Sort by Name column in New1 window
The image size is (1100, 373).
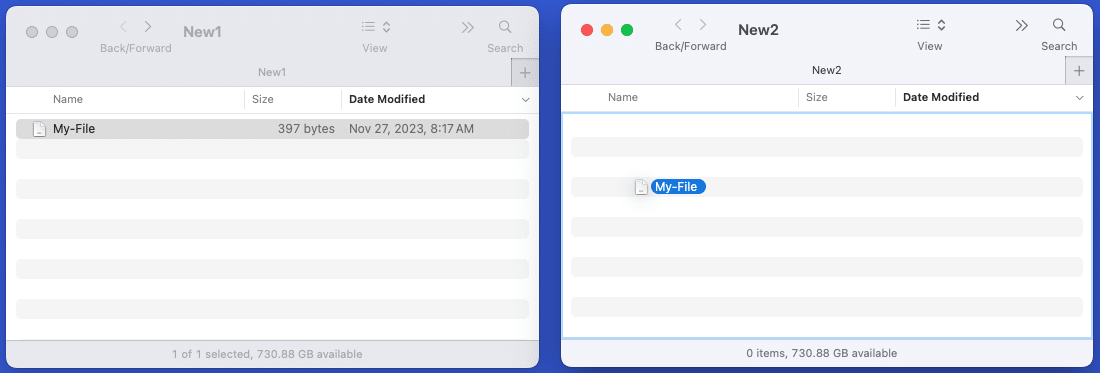pos(68,100)
